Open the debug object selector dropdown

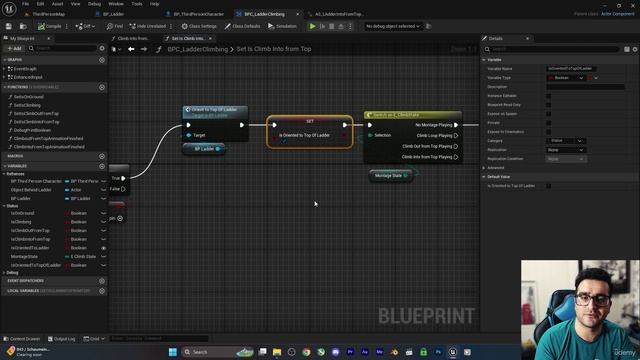point(393,26)
